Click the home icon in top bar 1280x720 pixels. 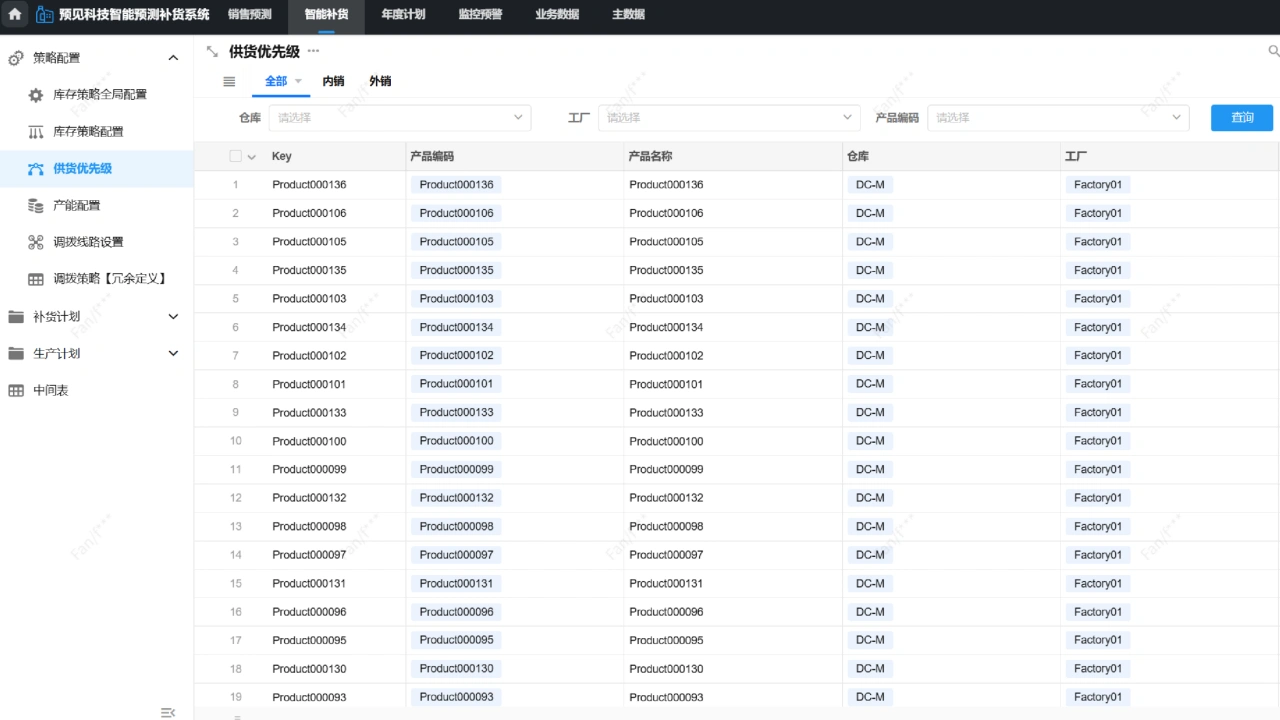click(15, 15)
